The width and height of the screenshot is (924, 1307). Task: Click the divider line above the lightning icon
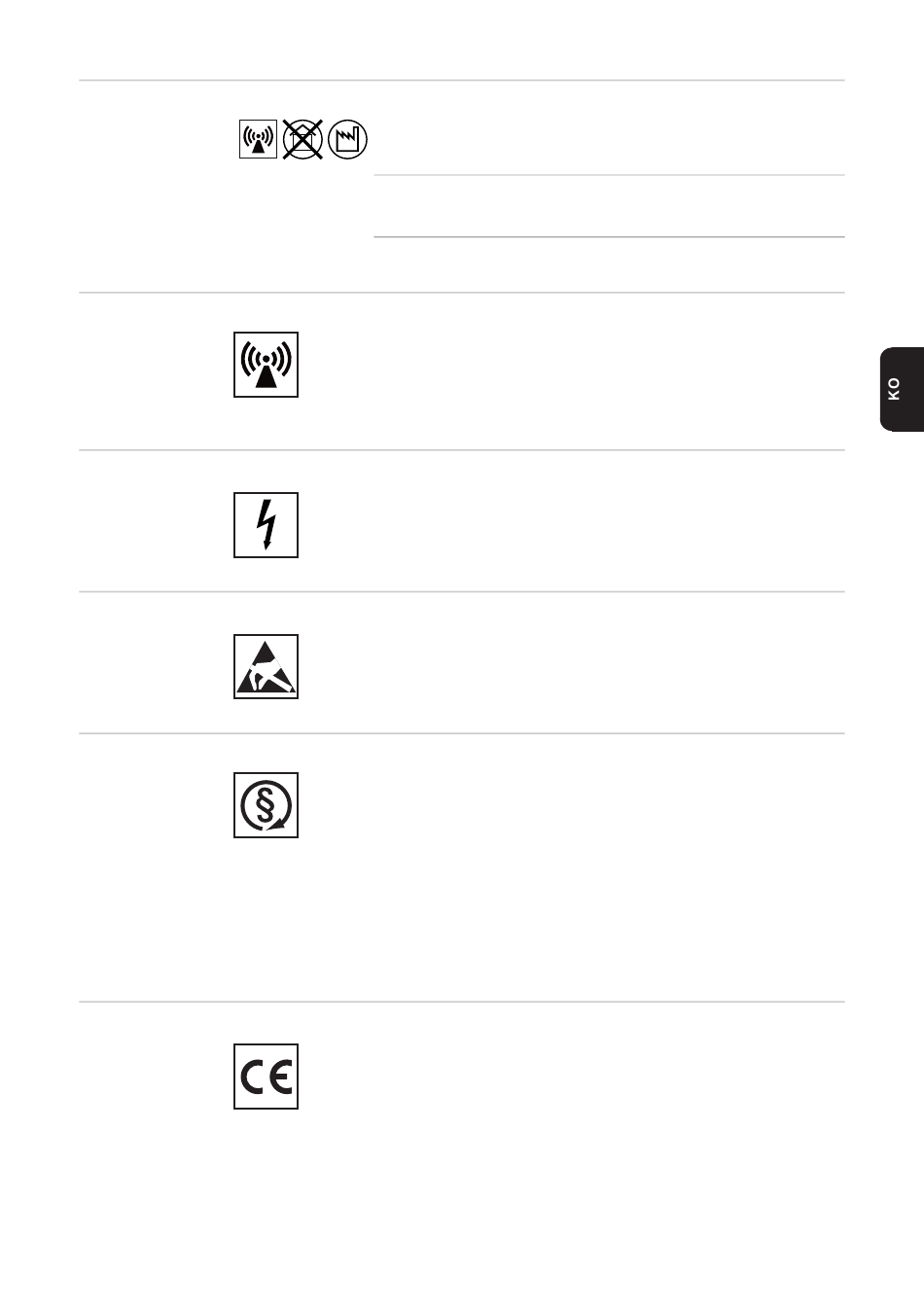(x=461, y=450)
